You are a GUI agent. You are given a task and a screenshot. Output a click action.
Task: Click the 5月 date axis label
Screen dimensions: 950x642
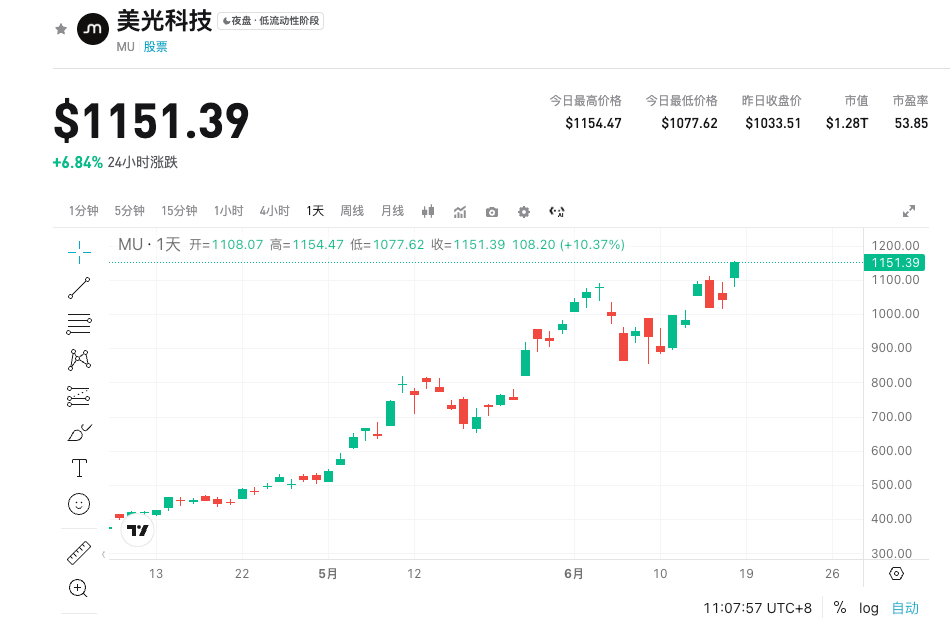tap(328, 574)
